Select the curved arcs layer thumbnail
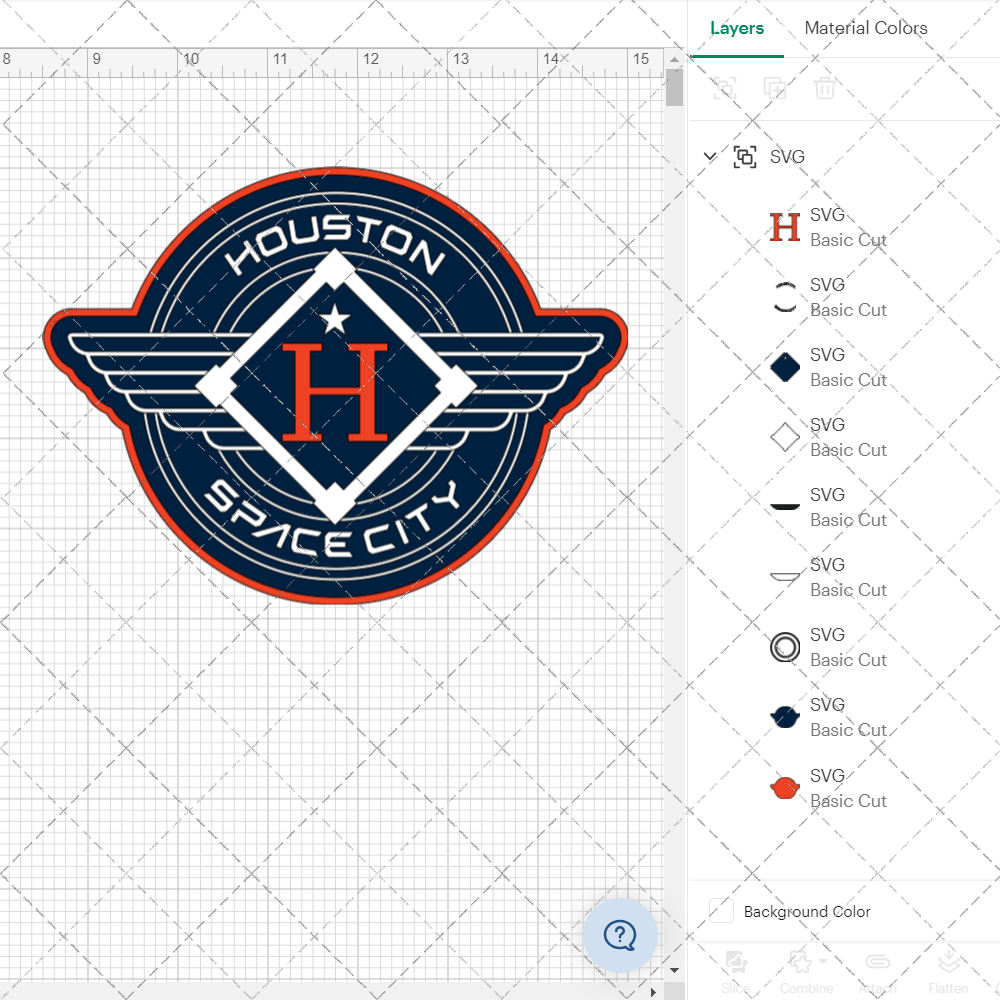Screen dimensions: 1000x1000 785,297
